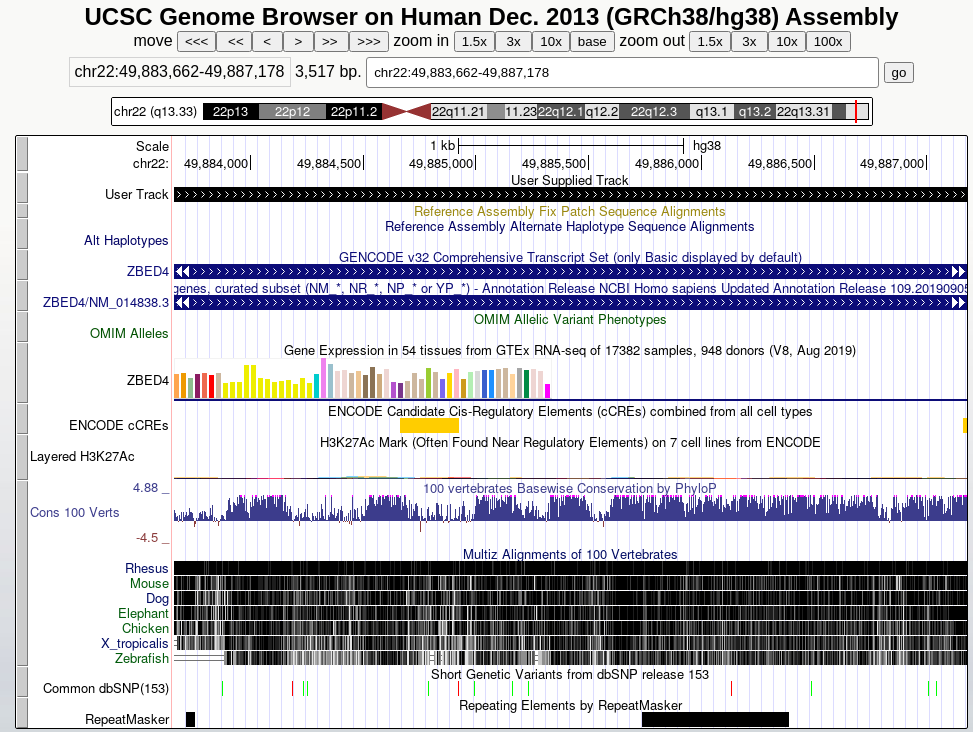Viewport: 973px width, 732px height.
Task: Click Multiz Alignments of 100 Vertebrates title
Action: tap(570, 554)
